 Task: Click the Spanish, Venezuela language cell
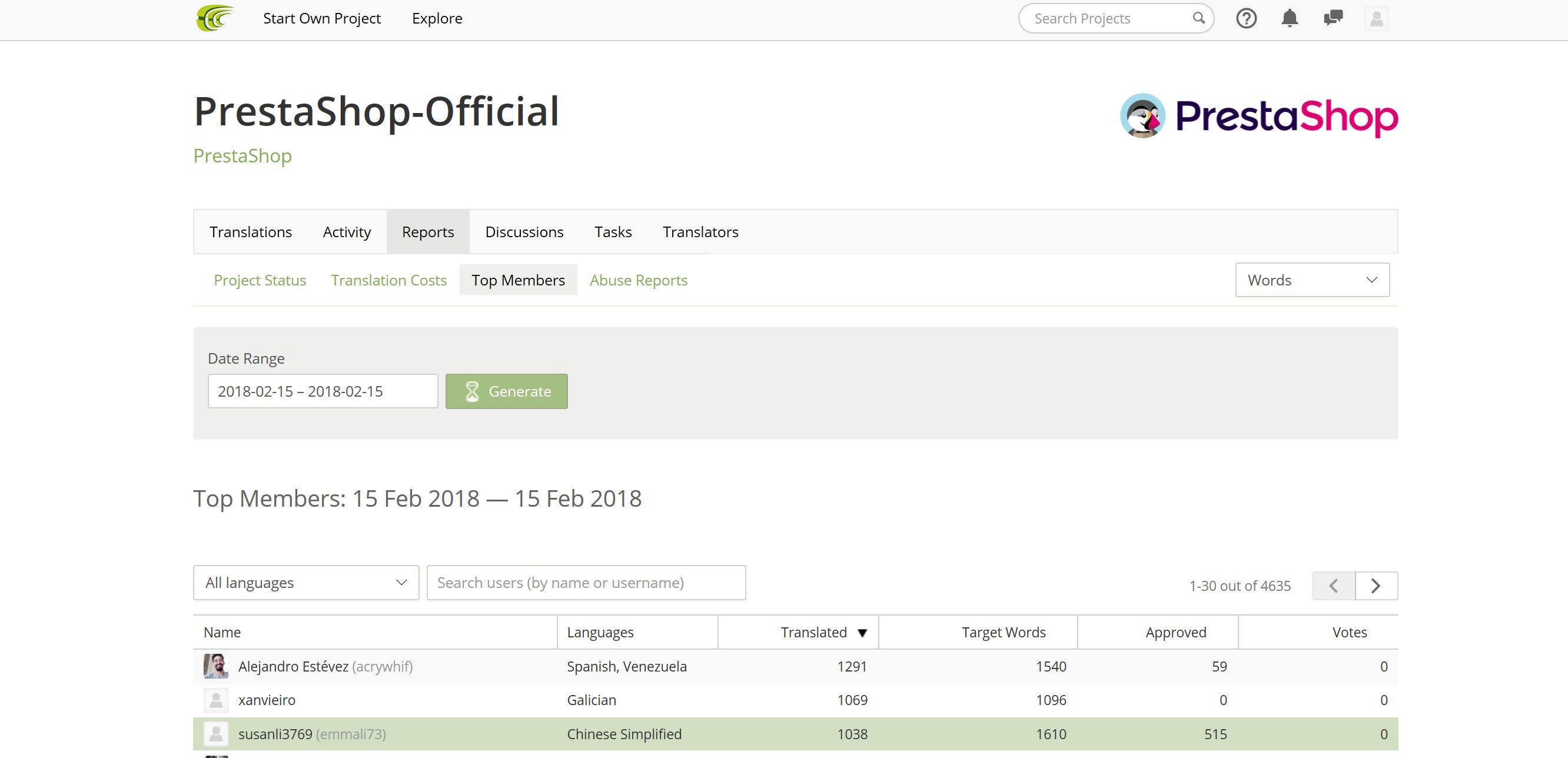[x=627, y=667]
